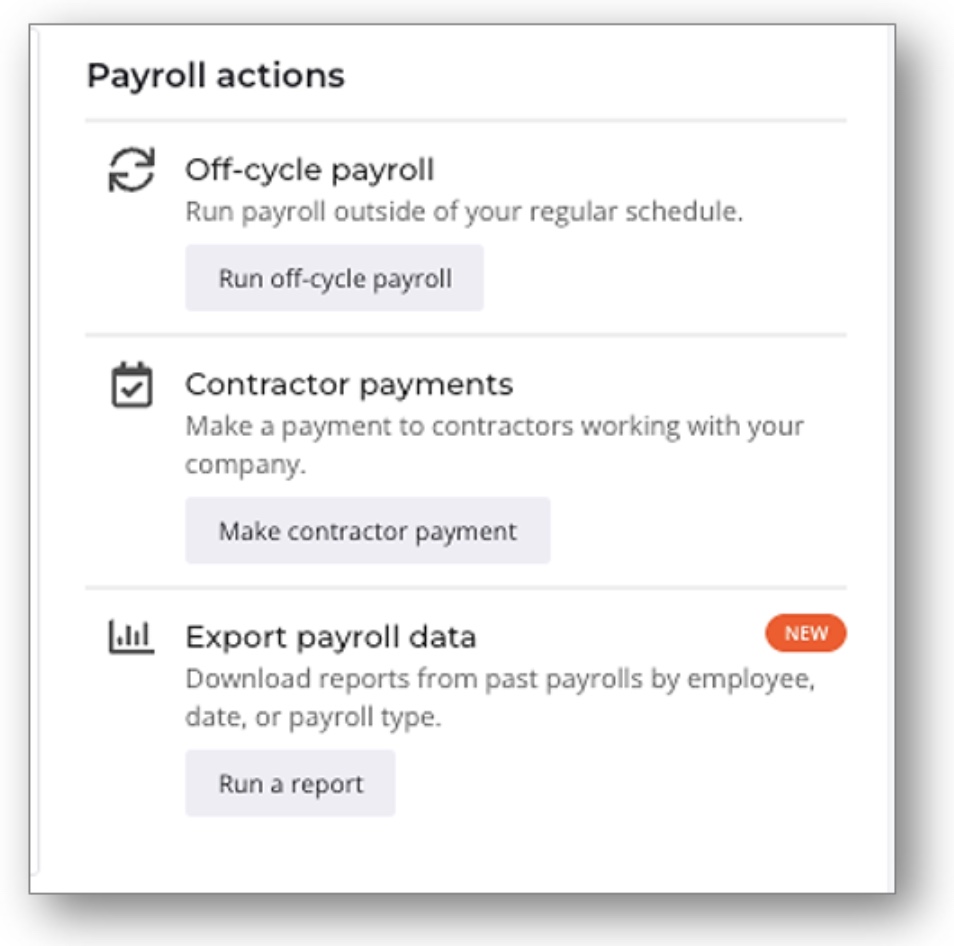
Task: Click the Payroll actions heading
Action: click(x=216, y=76)
